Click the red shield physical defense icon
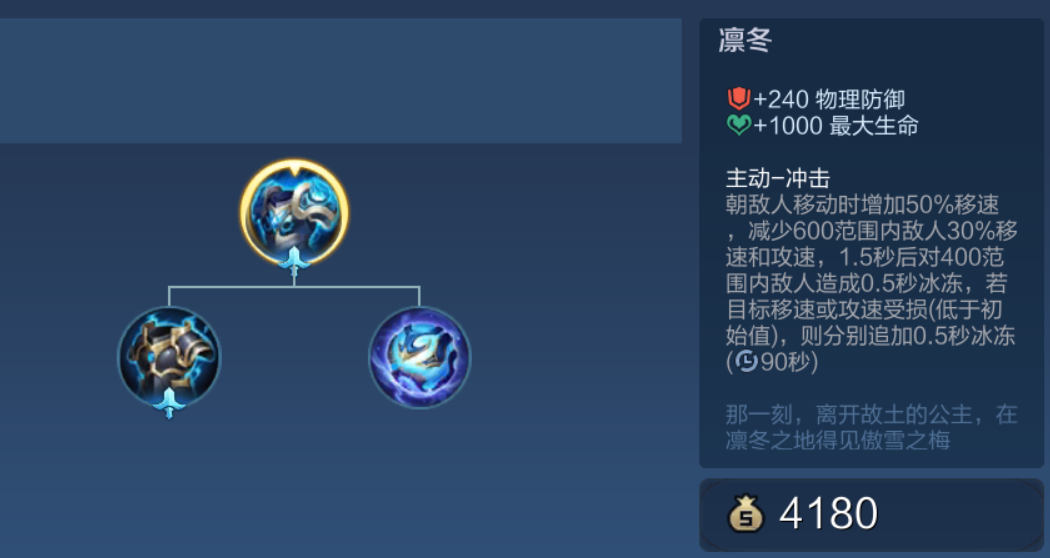 pos(739,99)
